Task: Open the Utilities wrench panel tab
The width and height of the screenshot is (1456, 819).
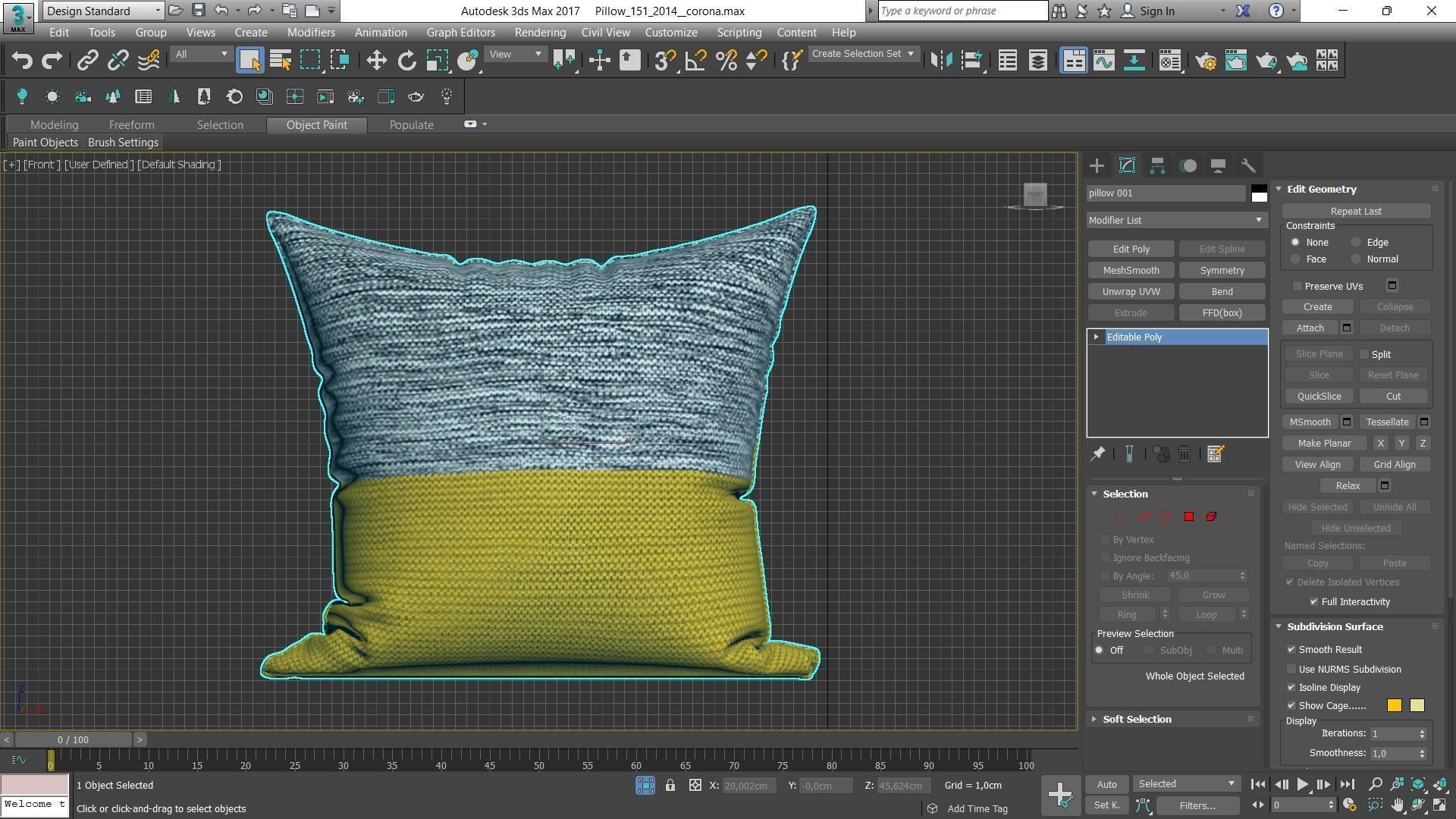Action: [1248, 165]
